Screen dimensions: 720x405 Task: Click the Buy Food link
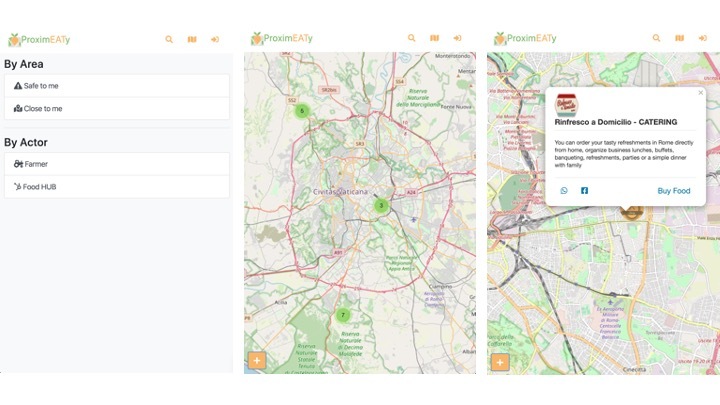pyautogui.click(x=674, y=191)
